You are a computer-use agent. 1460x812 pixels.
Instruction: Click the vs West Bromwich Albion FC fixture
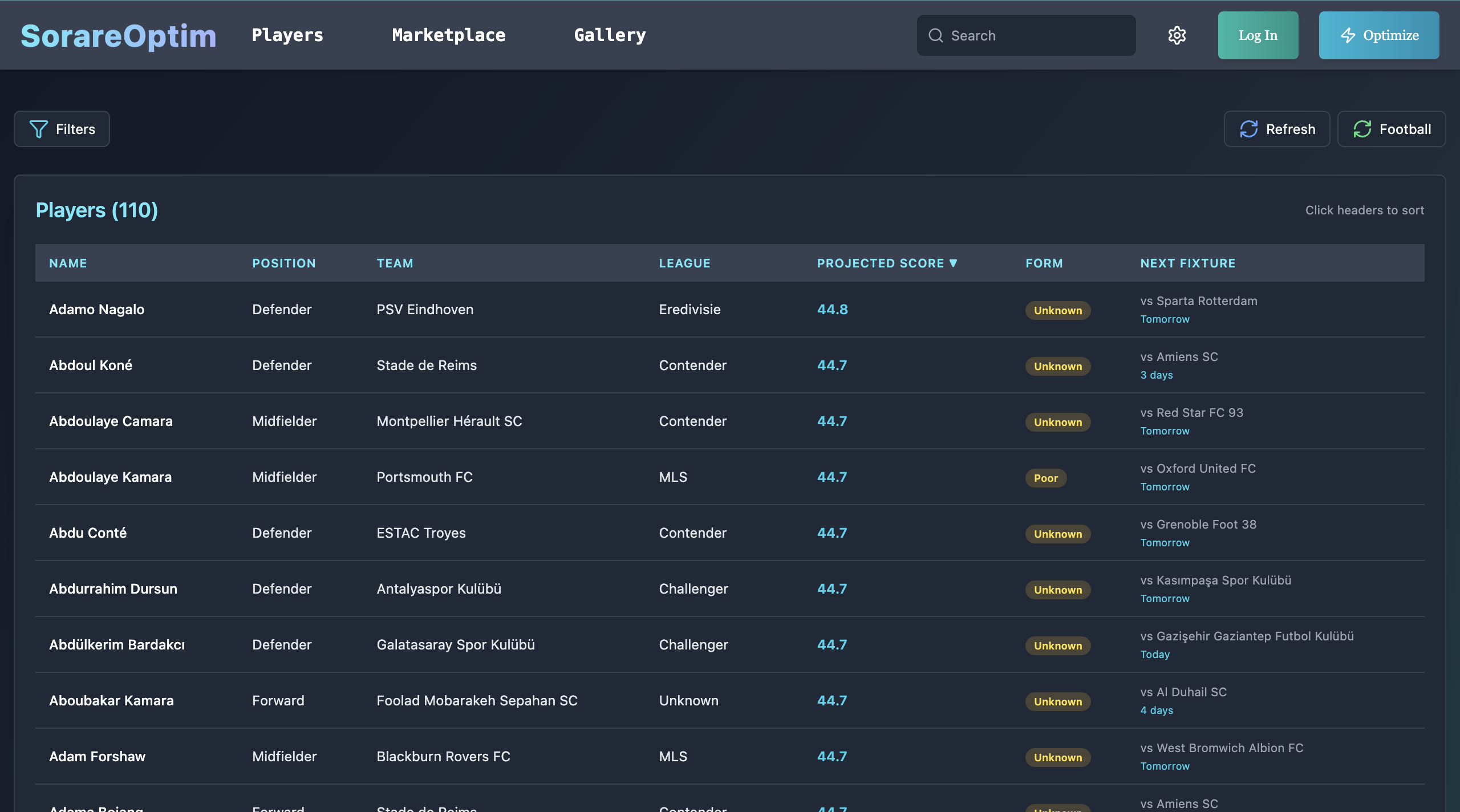point(1222,748)
